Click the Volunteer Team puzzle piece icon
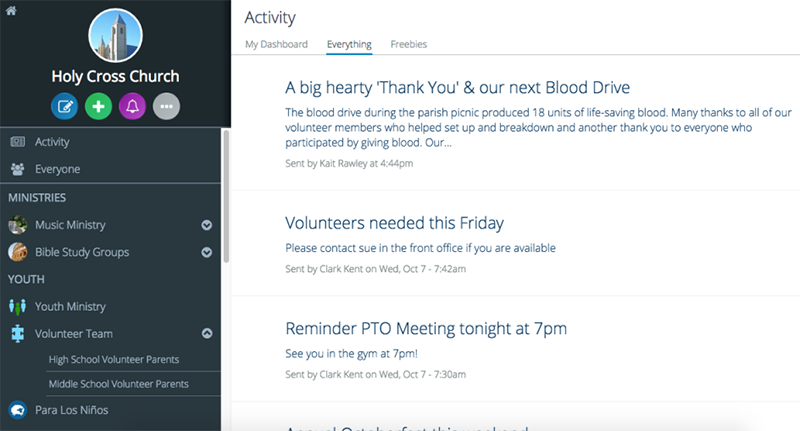 [x=17, y=333]
